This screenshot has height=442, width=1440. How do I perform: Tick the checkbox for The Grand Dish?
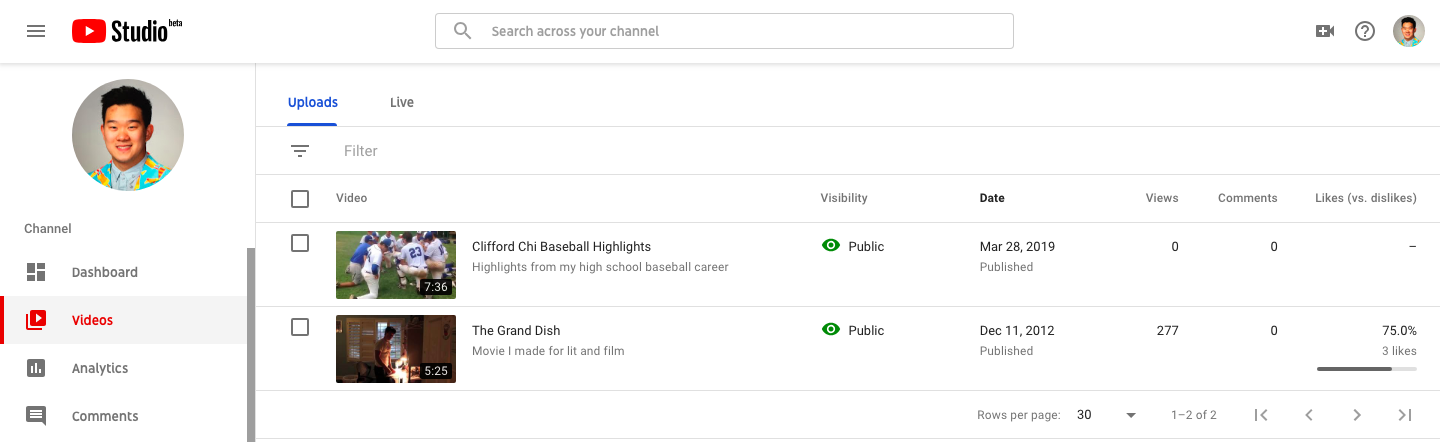pos(300,327)
